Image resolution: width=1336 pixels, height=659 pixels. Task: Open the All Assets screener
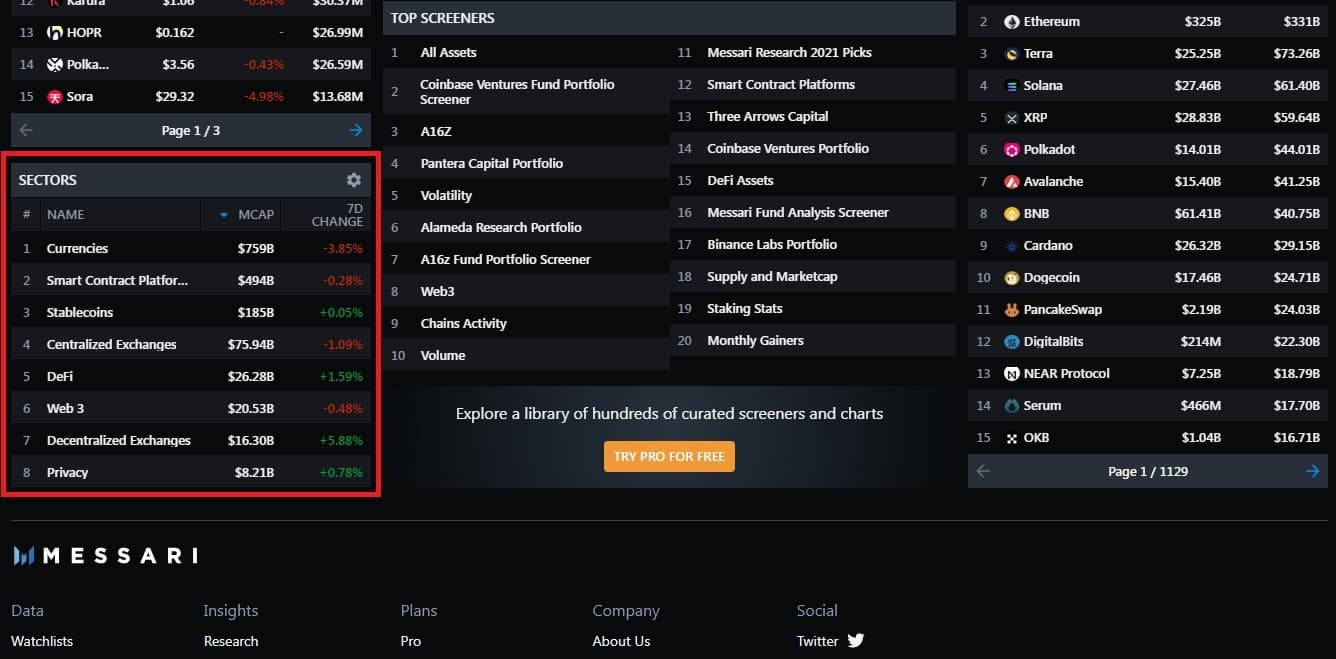tap(448, 53)
